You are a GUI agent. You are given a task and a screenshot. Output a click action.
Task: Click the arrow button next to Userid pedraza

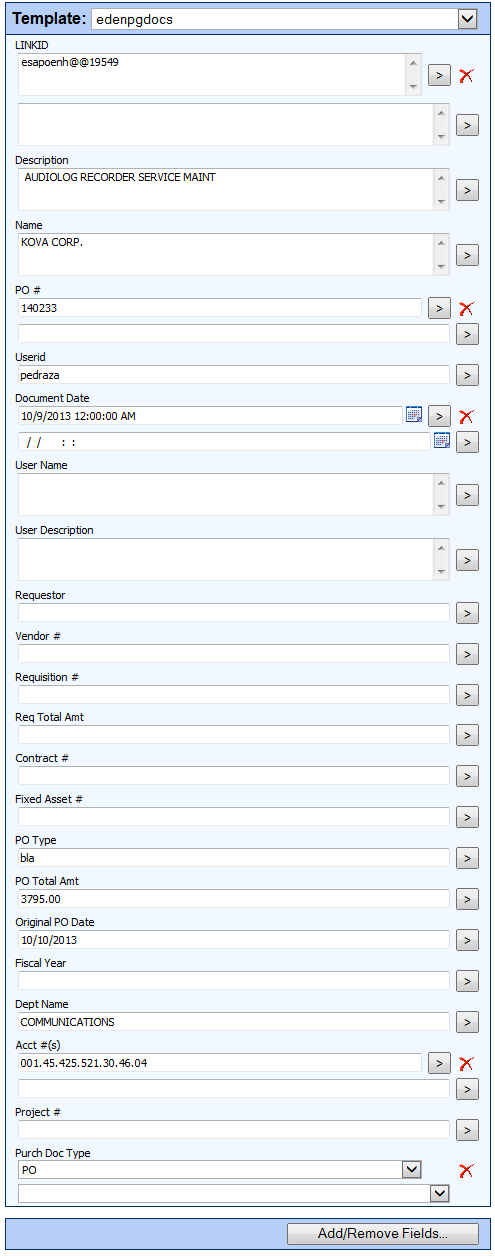click(467, 375)
